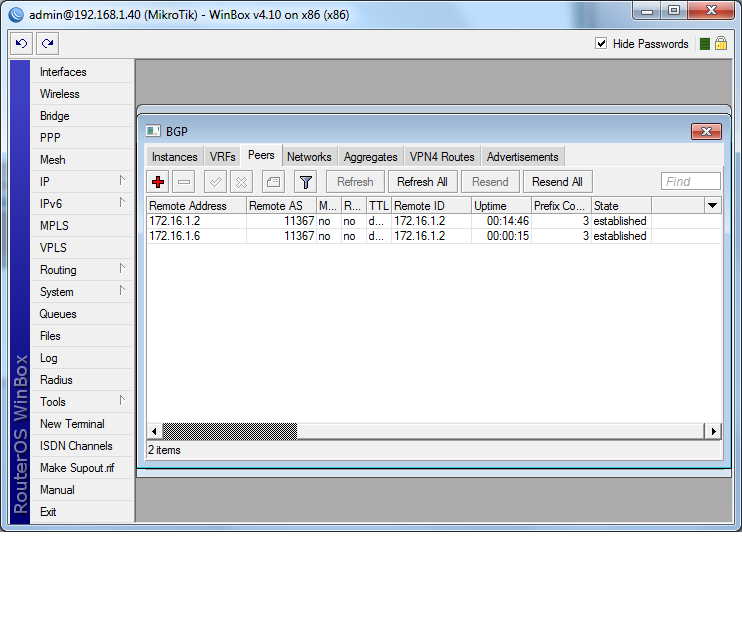Open Mesh in the sidebar

[x=53, y=160]
